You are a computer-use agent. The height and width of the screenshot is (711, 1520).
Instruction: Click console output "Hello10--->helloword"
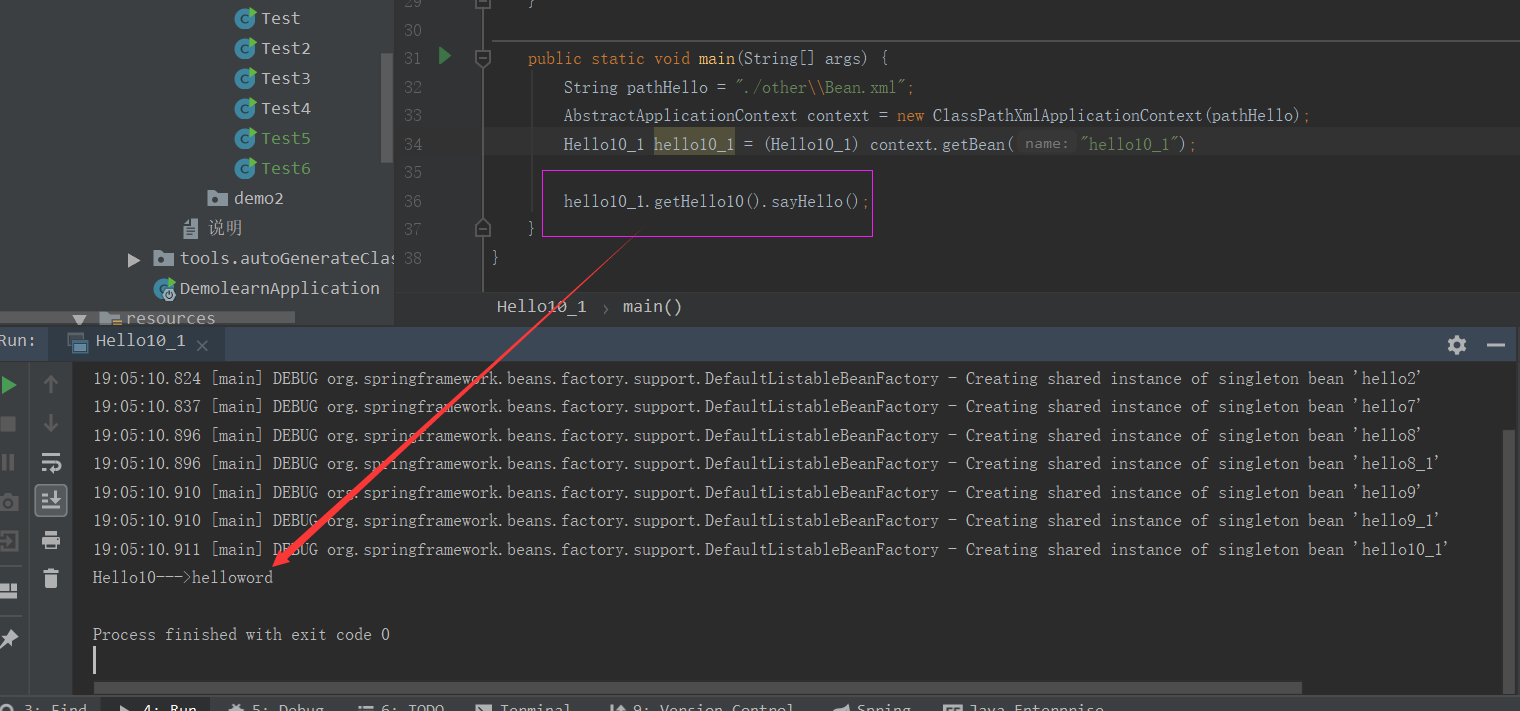182,577
